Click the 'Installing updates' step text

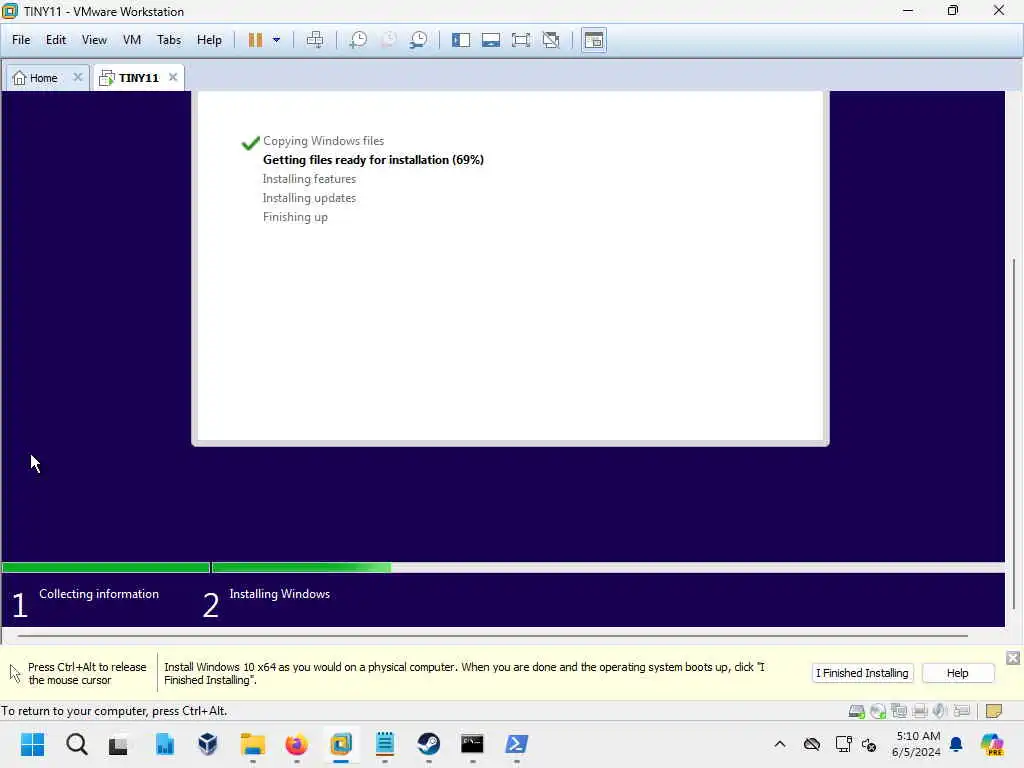pos(309,198)
